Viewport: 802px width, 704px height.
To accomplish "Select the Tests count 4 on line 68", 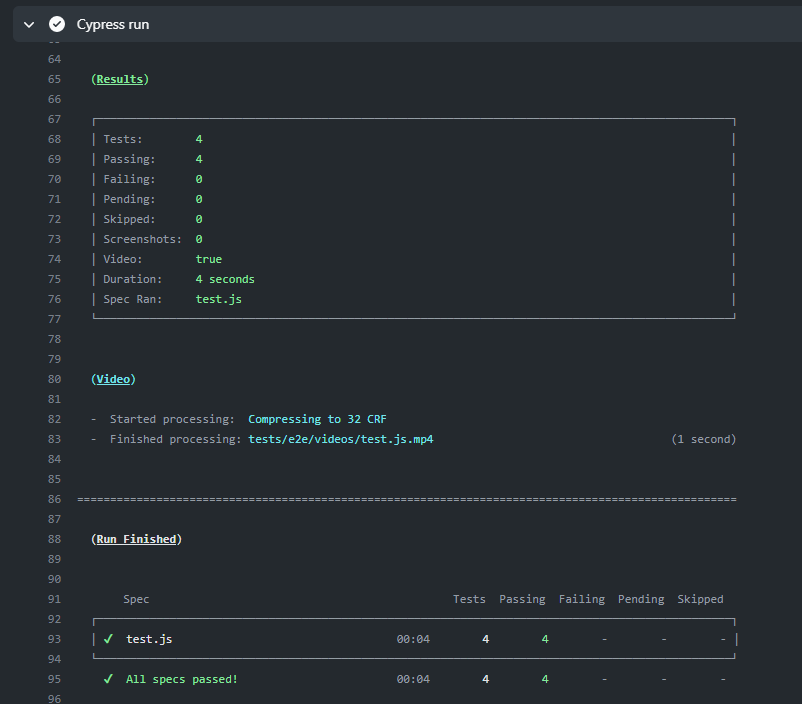I will pos(199,139).
